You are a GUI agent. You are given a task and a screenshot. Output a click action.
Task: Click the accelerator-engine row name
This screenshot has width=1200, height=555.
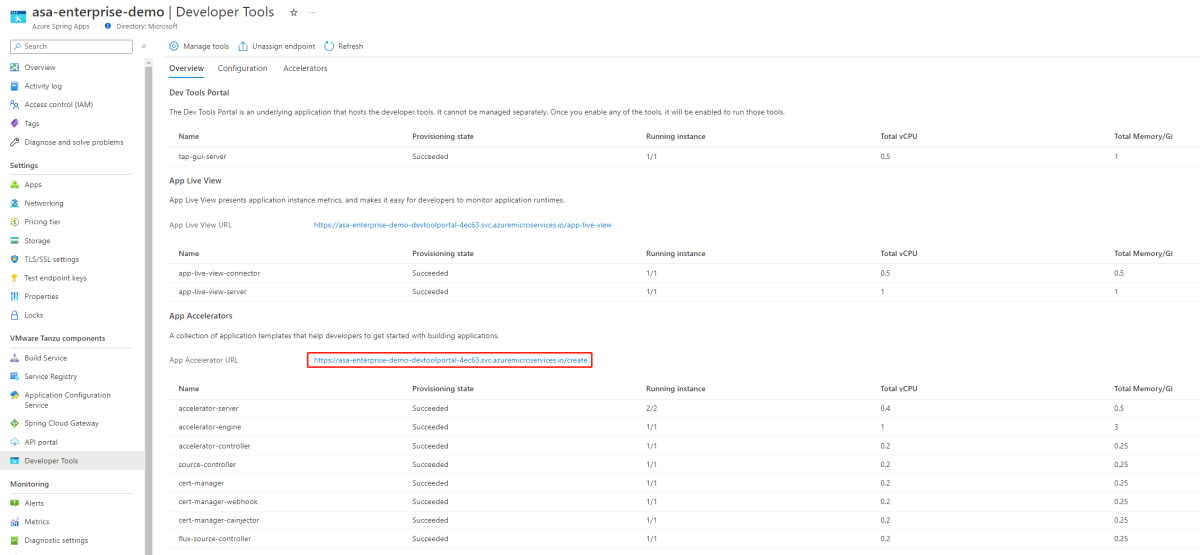209,427
